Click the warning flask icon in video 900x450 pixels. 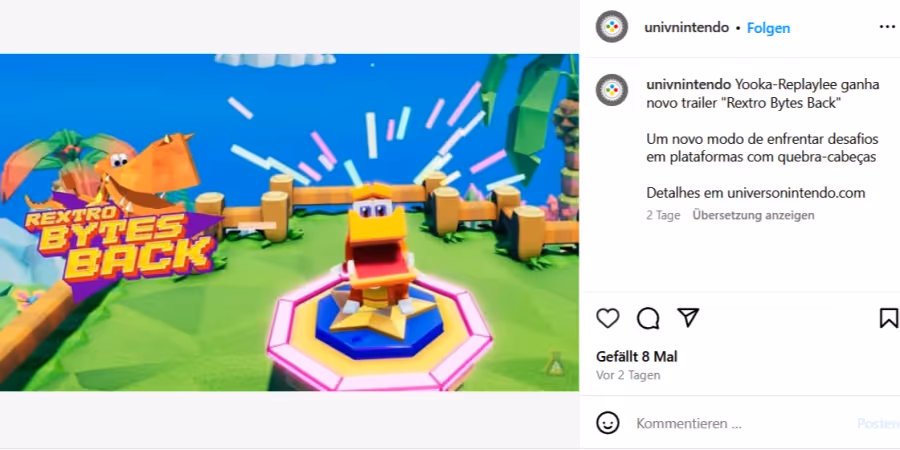click(554, 363)
